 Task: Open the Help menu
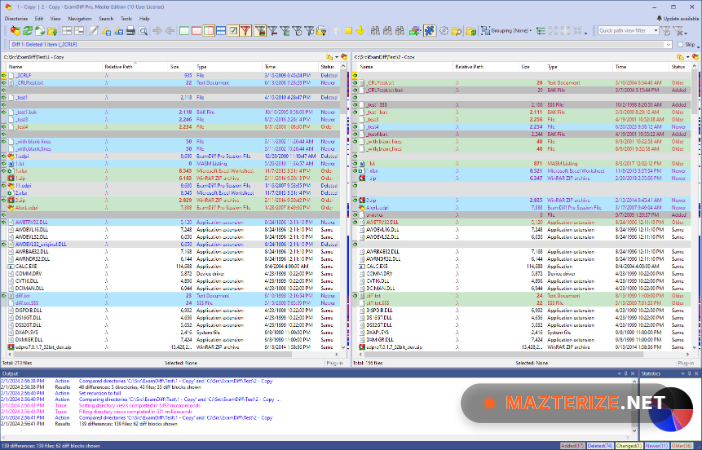point(144,19)
